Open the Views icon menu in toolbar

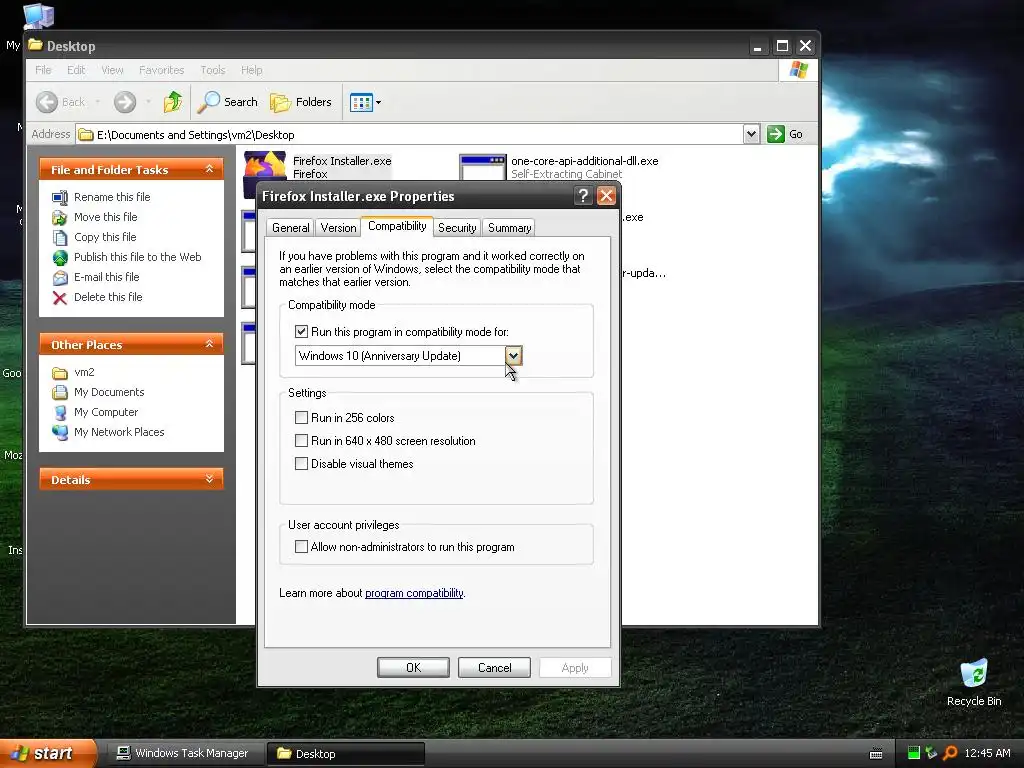(361, 103)
